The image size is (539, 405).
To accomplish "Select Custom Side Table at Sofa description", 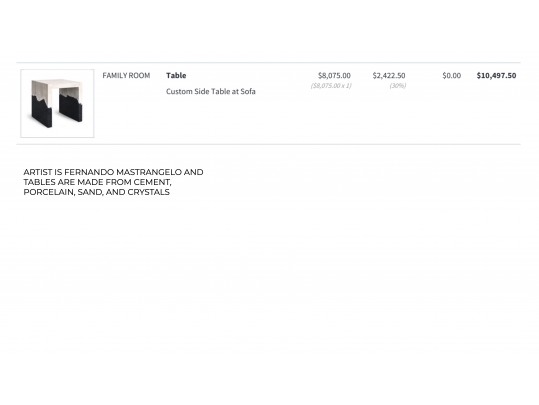I will (x=211, y=91).
